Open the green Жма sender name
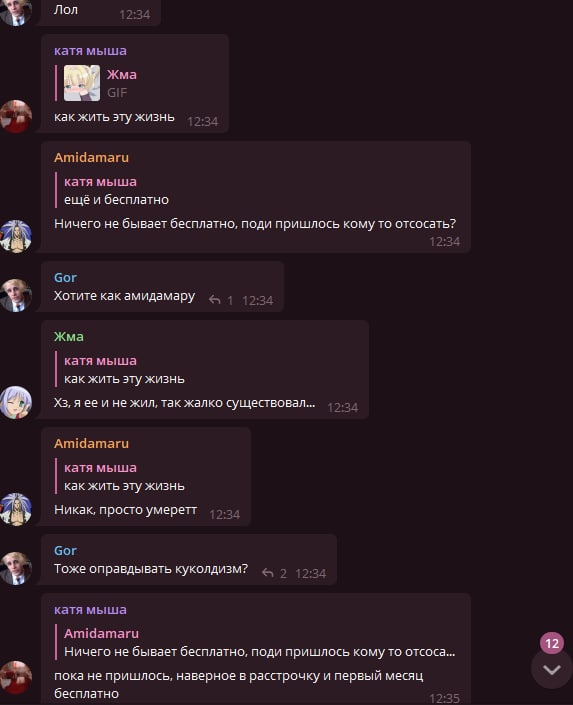 coord(69,336)
